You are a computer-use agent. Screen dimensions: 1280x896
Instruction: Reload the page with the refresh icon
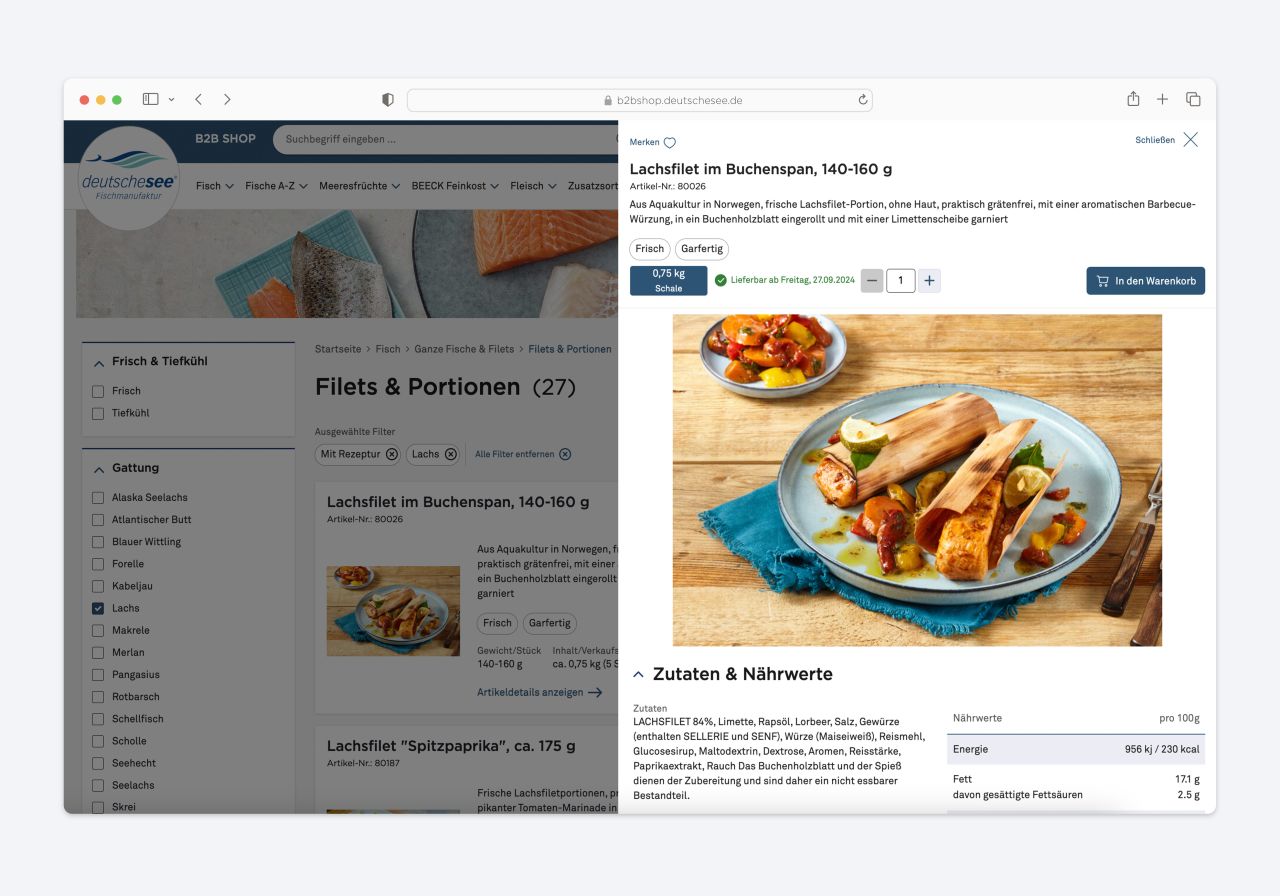pyautogui.click(x=863, y=100)
